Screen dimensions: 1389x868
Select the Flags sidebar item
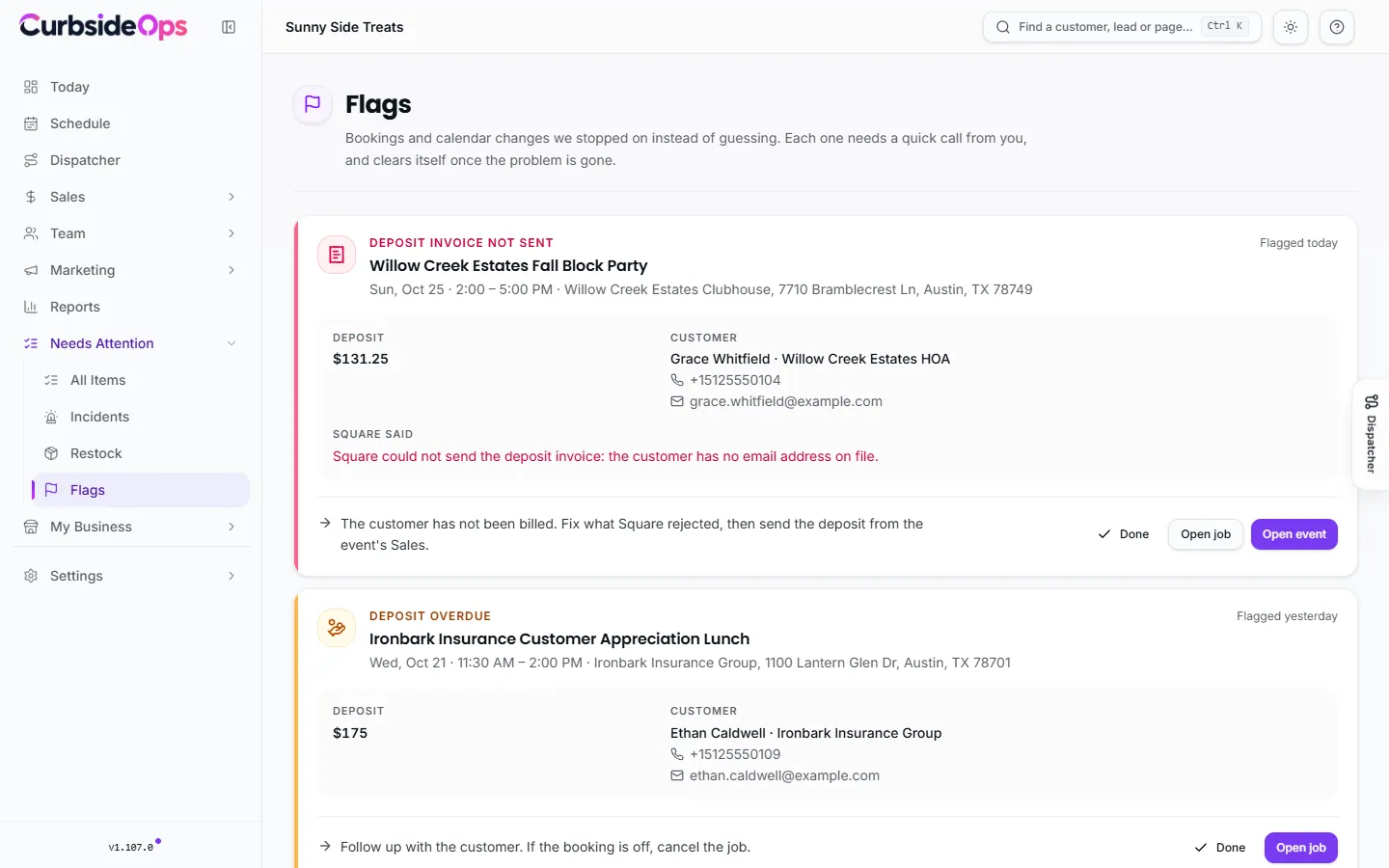[141, 490]
